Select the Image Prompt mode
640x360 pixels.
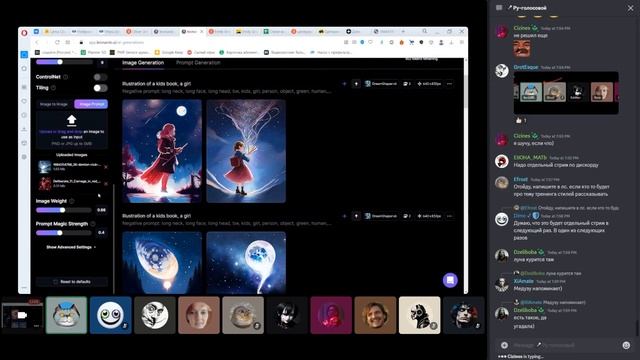(x=91, y=104)
